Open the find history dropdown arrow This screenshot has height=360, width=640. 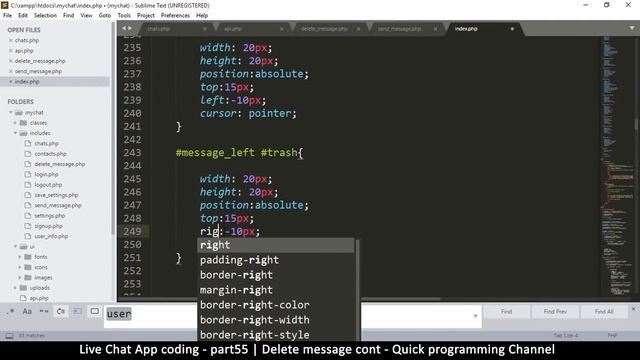click(475, 316)
